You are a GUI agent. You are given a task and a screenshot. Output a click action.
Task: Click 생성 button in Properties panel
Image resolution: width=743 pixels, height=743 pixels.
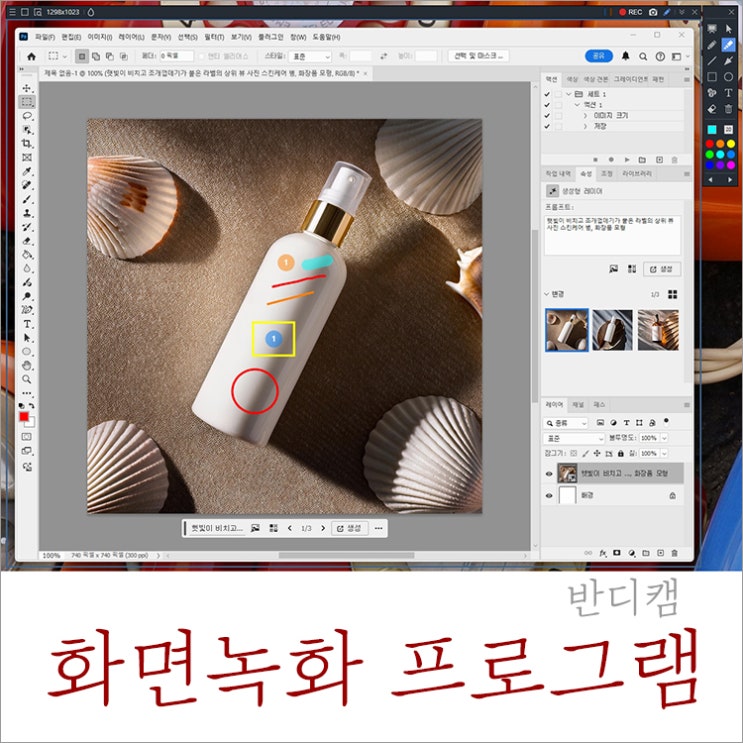[662, 269]
